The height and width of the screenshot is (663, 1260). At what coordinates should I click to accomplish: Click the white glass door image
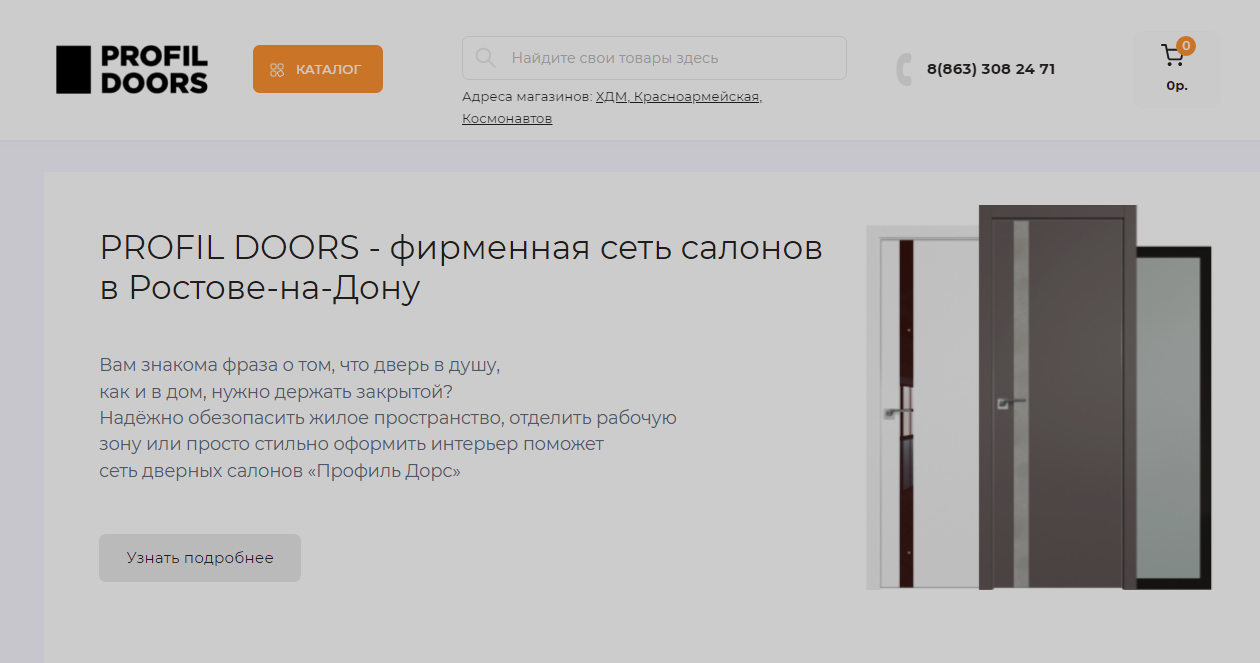click(x=922, y=408)
